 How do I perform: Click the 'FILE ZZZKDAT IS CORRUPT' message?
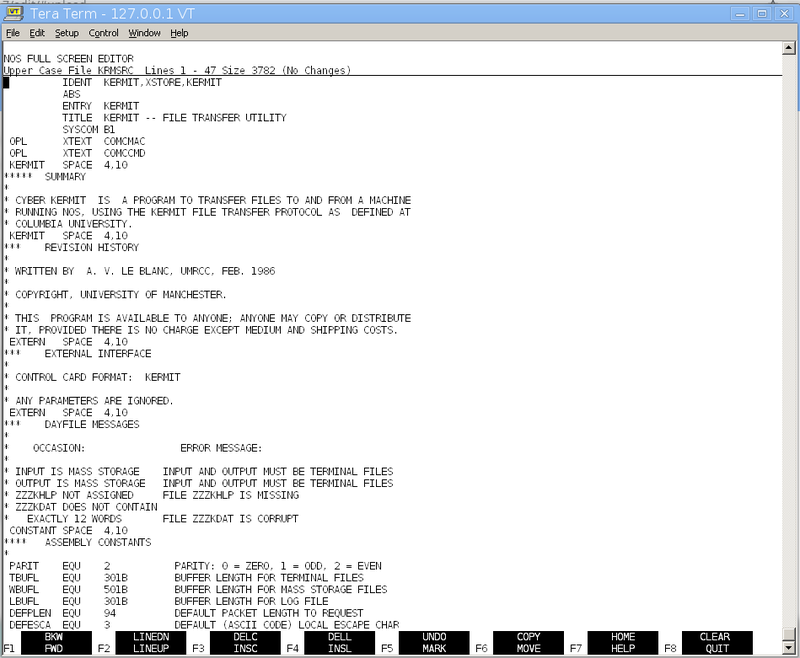pyautogui.click(x=231, y=519)
